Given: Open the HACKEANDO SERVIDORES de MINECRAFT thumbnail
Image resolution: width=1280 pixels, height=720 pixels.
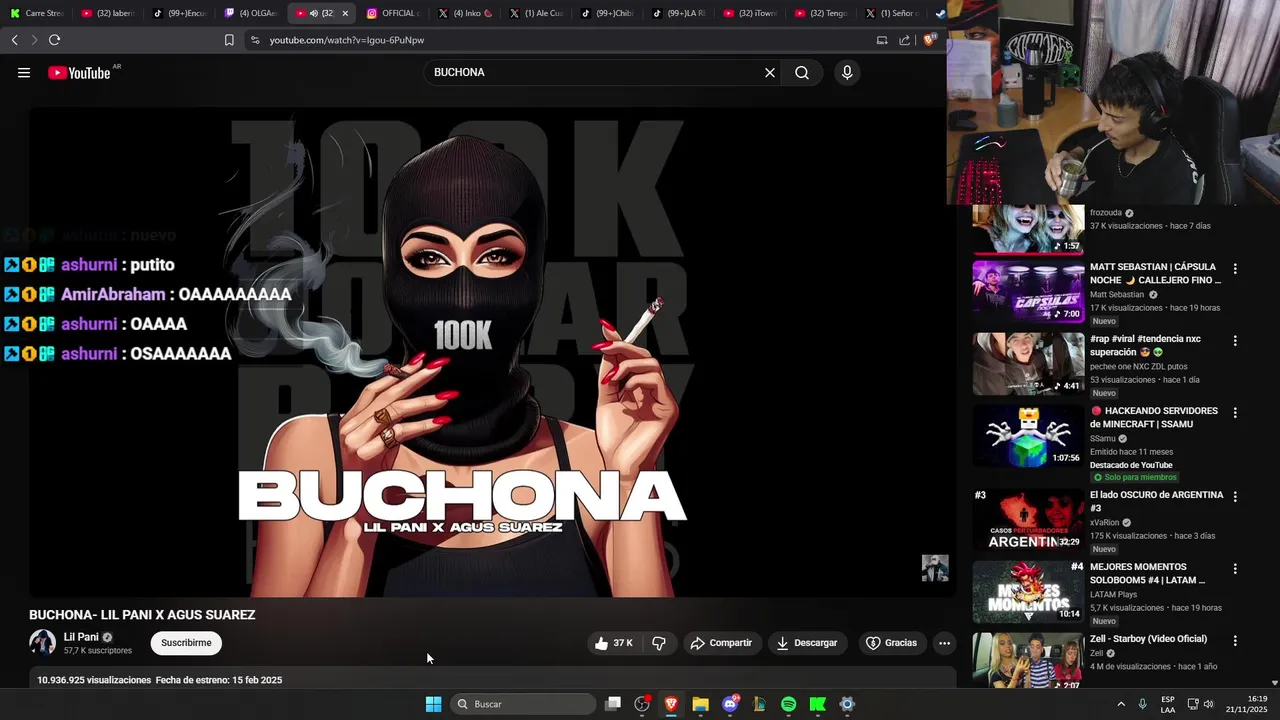Looking at the screenshot, I should point(1028,436).
